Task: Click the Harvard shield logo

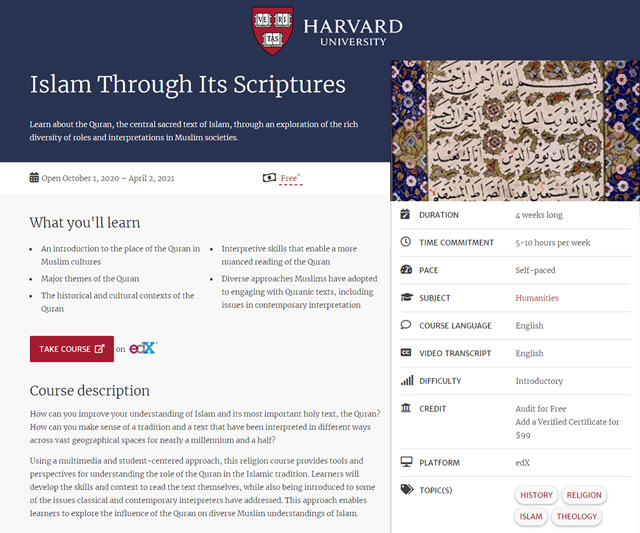Action: (273, 31)
